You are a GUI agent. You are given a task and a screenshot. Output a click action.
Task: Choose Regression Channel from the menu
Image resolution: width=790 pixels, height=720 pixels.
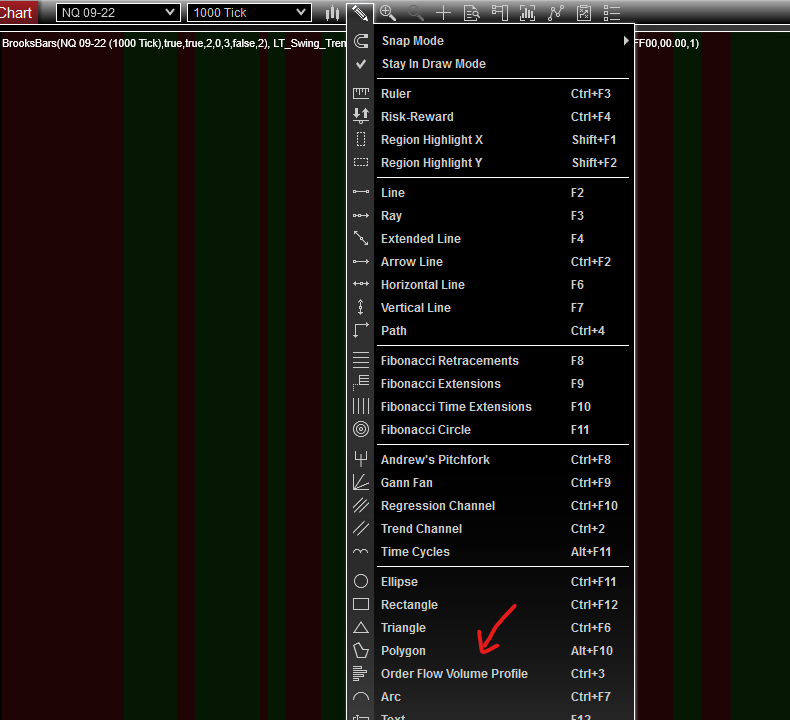490,506
